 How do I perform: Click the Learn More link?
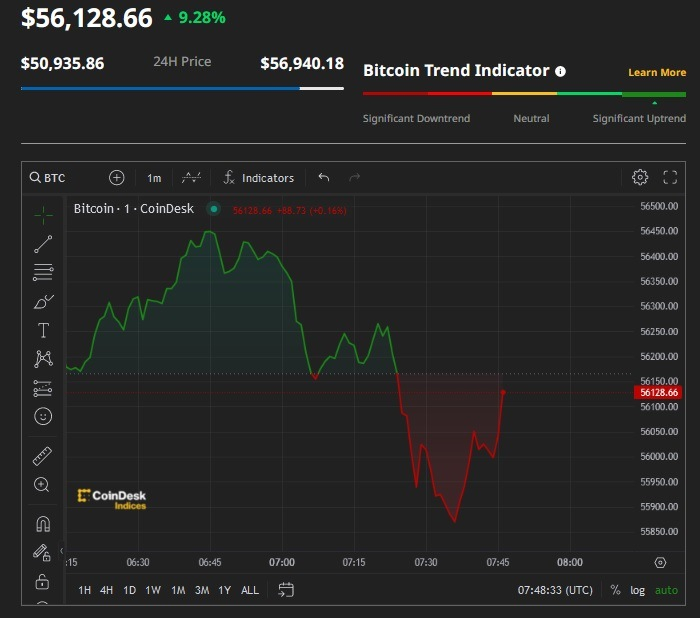(656, 73)
